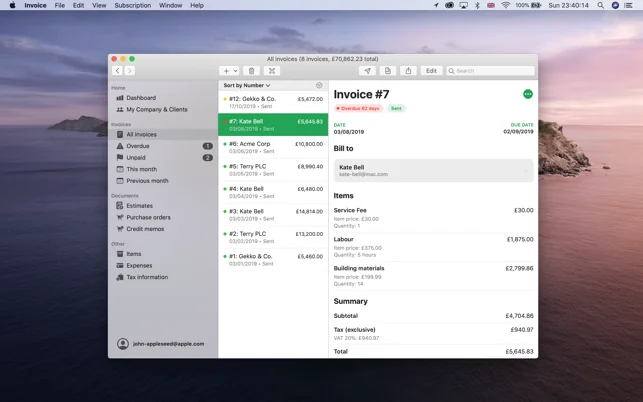Image resolution: width=643 pixels, height=402 pixels.
Task: Delete invoice with the trash icon
Action: [x=251, y=71]
